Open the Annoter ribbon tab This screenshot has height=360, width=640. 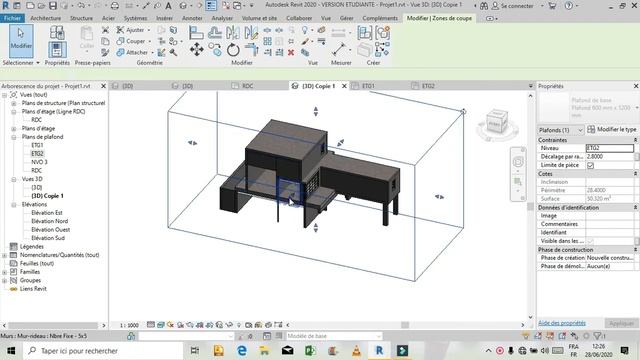pyautogui.click(x=192, y=18)
